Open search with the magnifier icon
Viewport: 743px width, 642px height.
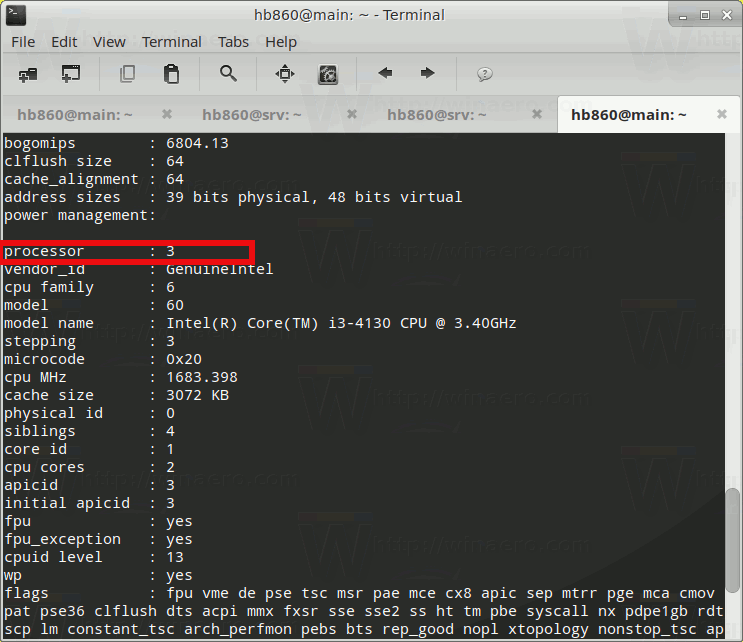(228, 73)
